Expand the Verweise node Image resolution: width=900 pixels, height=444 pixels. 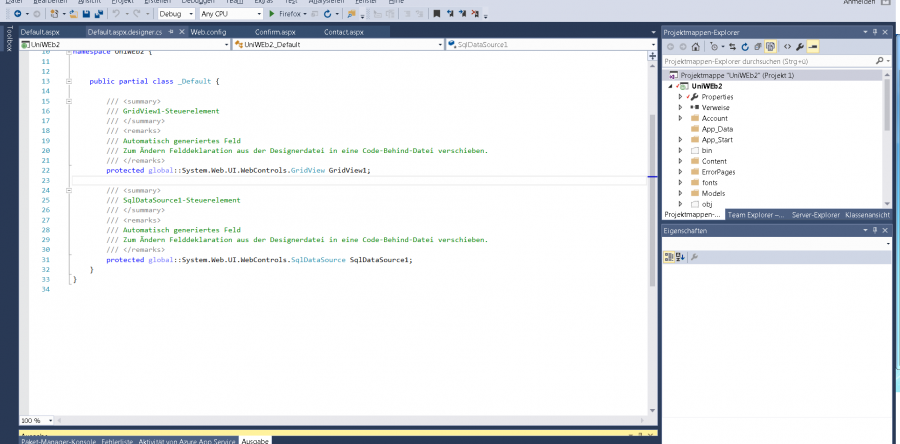[x=680, y=107]
